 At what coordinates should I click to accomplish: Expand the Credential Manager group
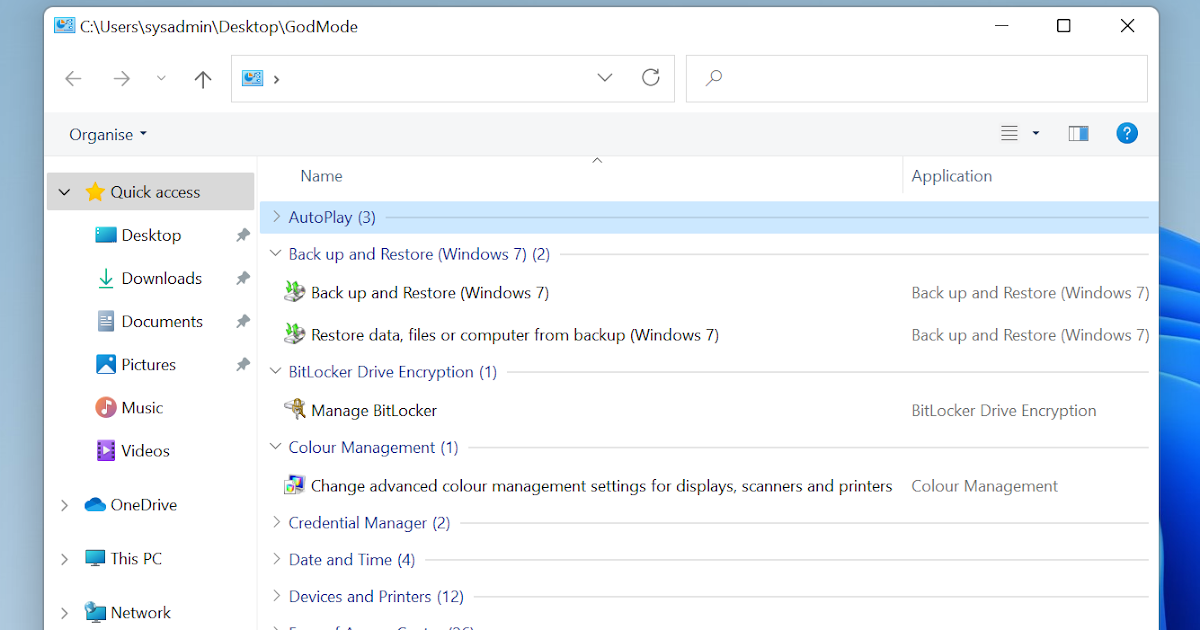tap(276, 522)
